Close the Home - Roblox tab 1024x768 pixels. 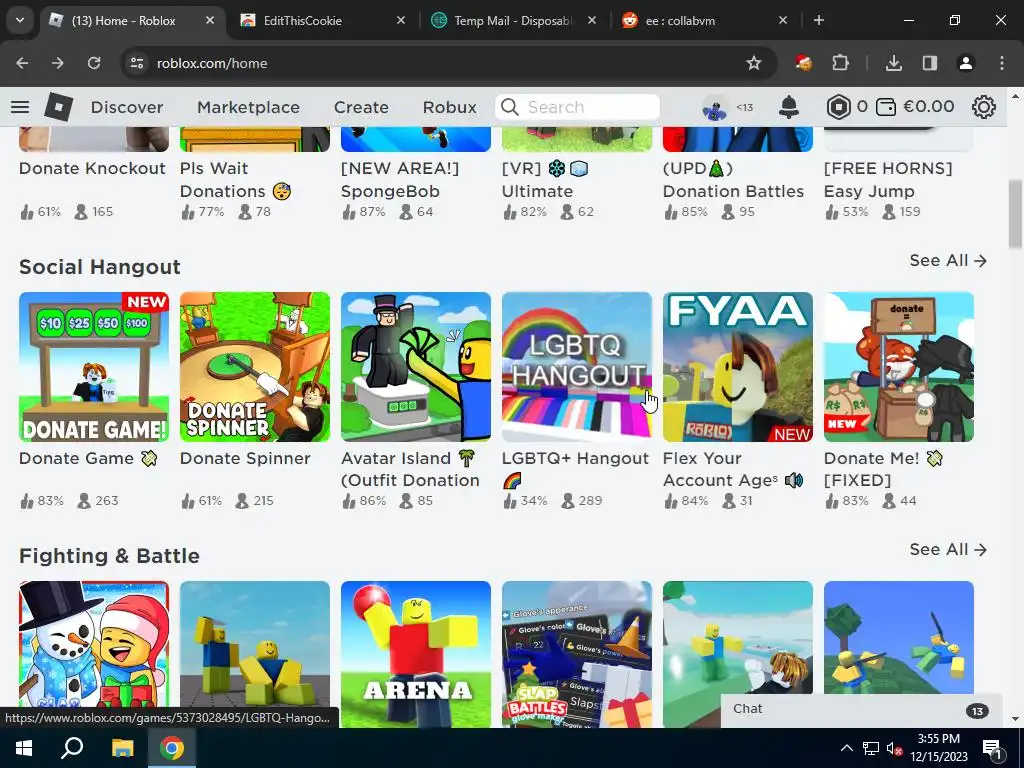[x=210, y=20]
